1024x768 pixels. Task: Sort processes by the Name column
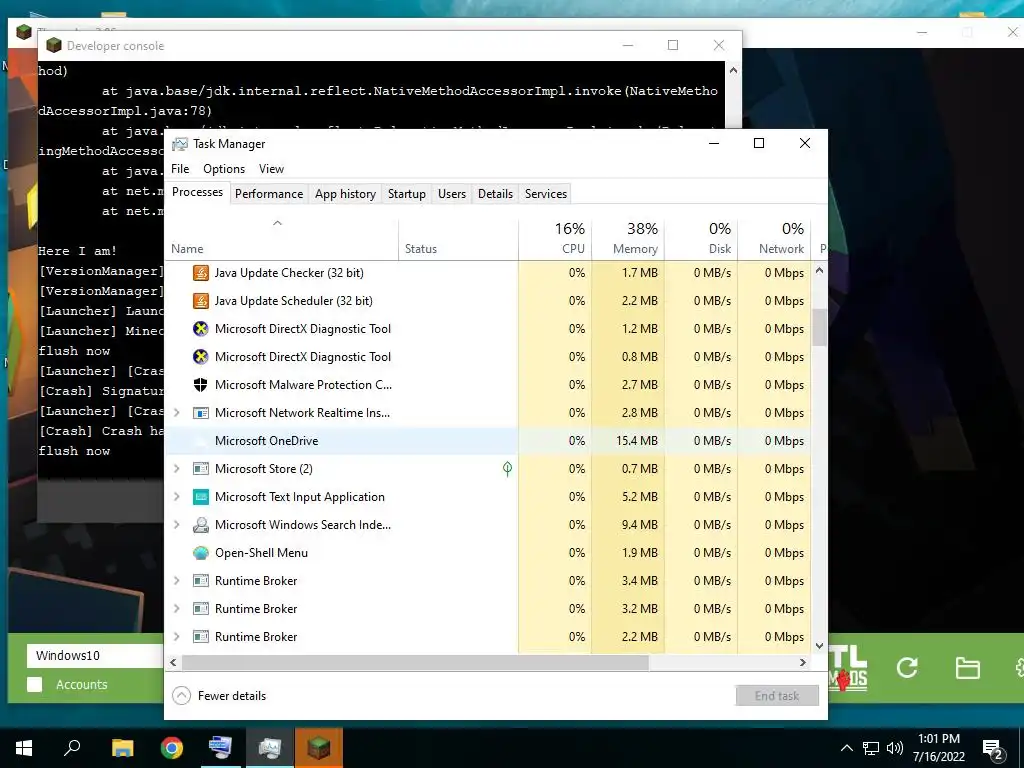click(x=281, y=240)
